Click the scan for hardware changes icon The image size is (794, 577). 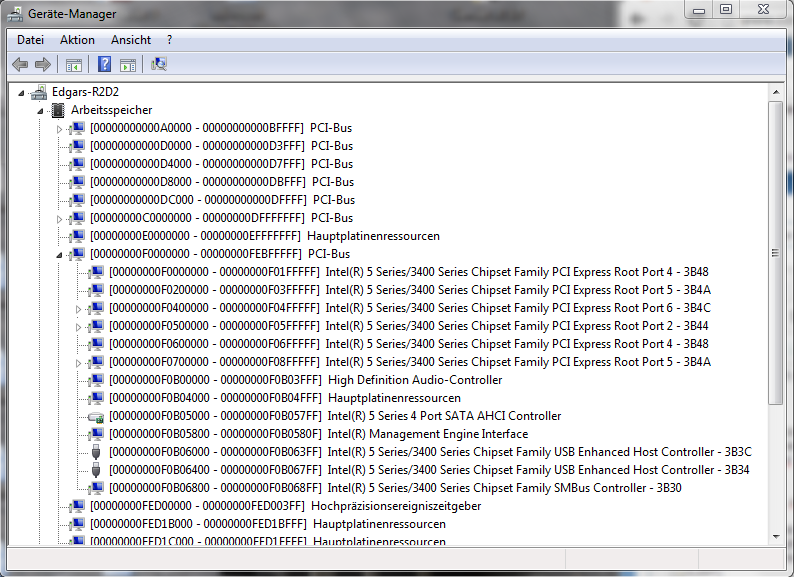click(x=158, y=64)
